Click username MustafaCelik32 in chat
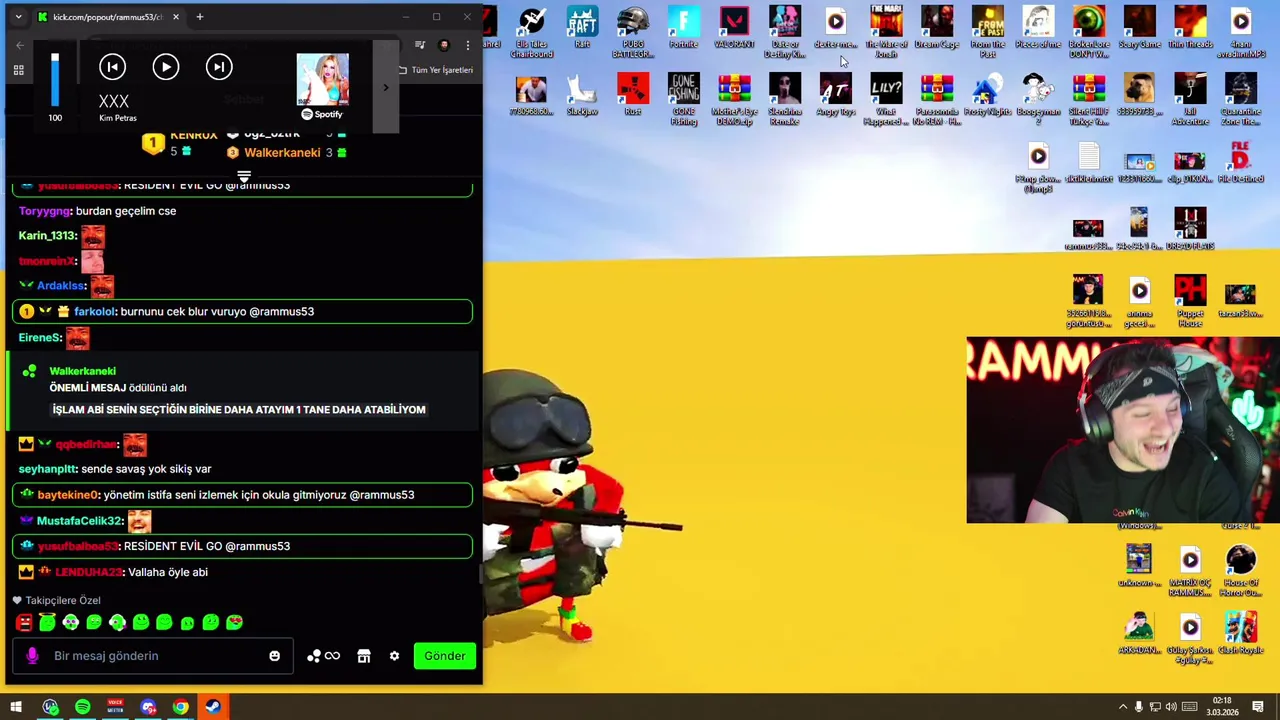The image size is (1280, 720). point(79,520)
